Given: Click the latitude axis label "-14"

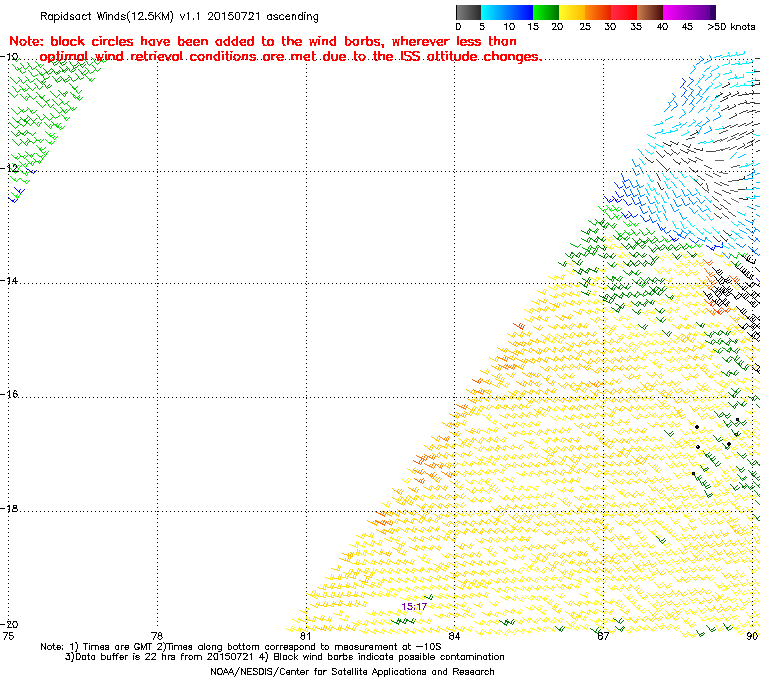Looking at the screenshot, I should click(11, 281).
